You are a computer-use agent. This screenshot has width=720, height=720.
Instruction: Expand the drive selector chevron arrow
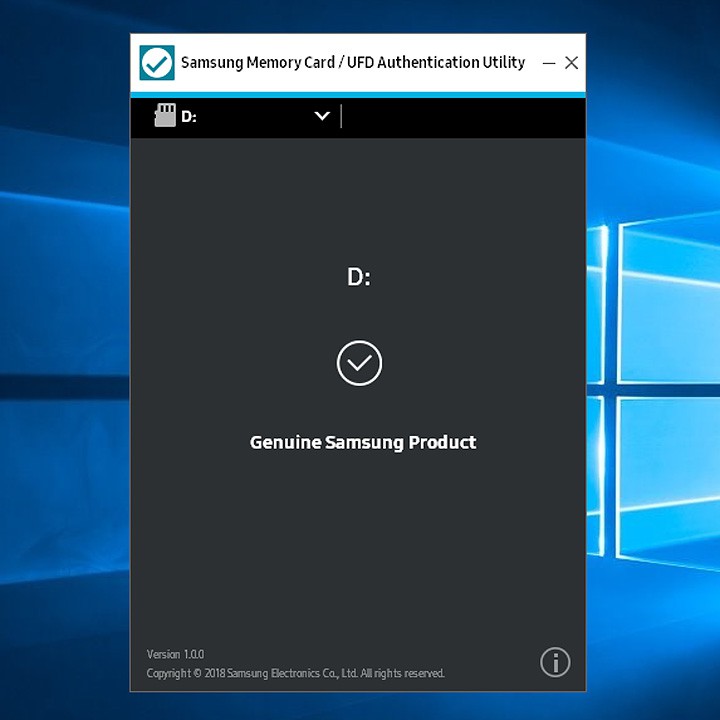click(x=322, y=116)
